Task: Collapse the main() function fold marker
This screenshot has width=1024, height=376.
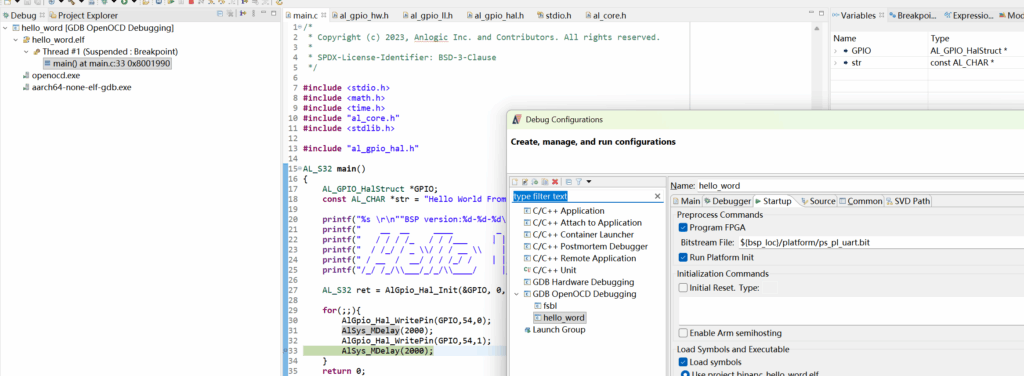Action: coord(300,168)
